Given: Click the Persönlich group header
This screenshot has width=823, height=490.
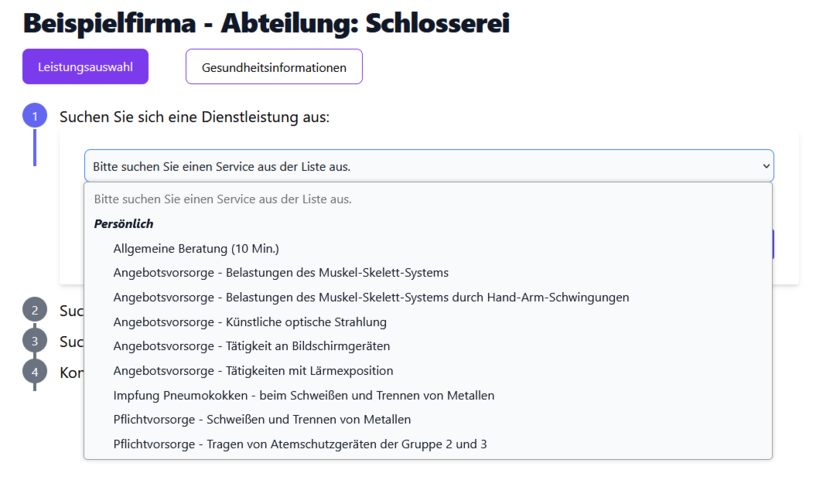Looking at the screenshot, I should coord(123,224).
